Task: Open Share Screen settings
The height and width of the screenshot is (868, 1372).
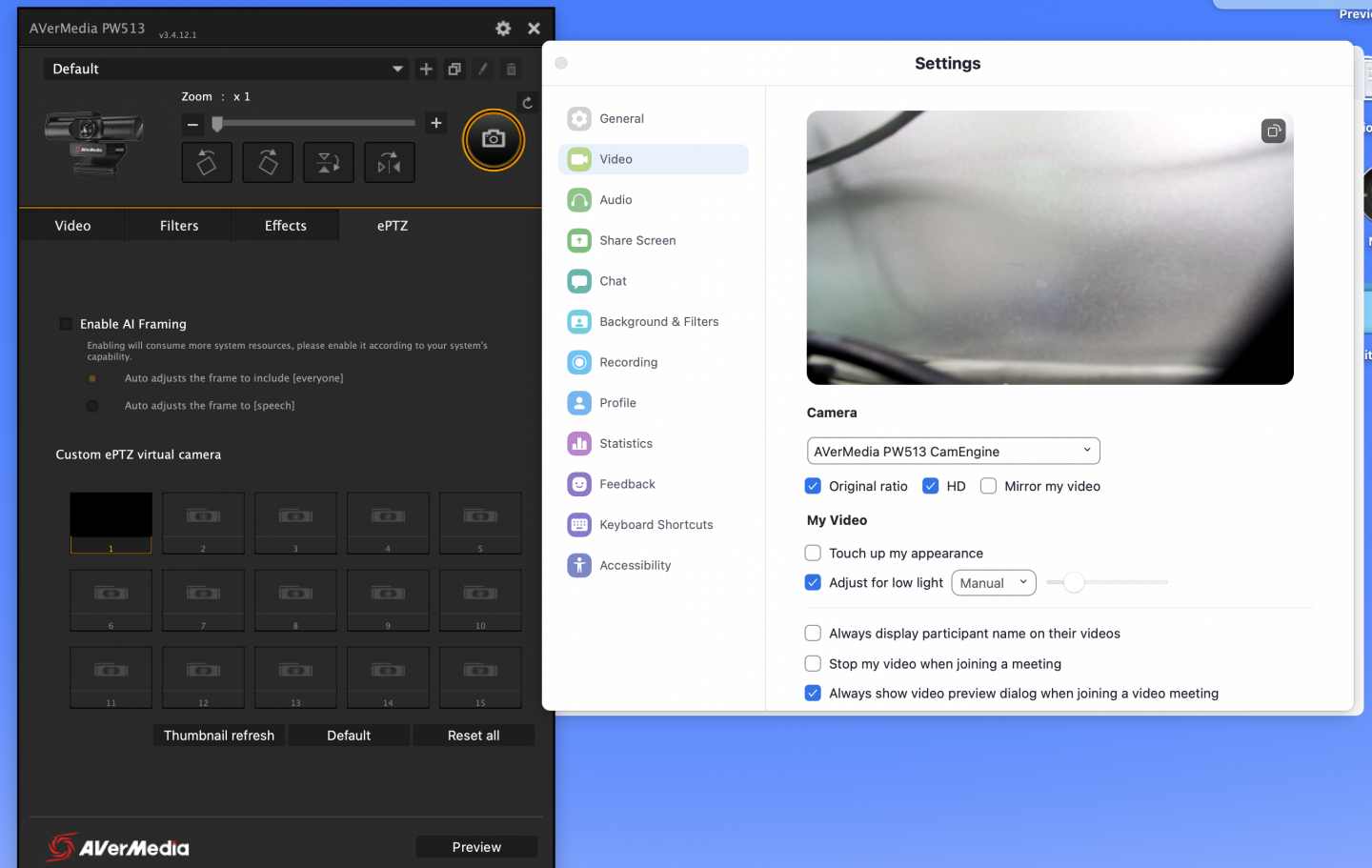Action: (654, 241)
